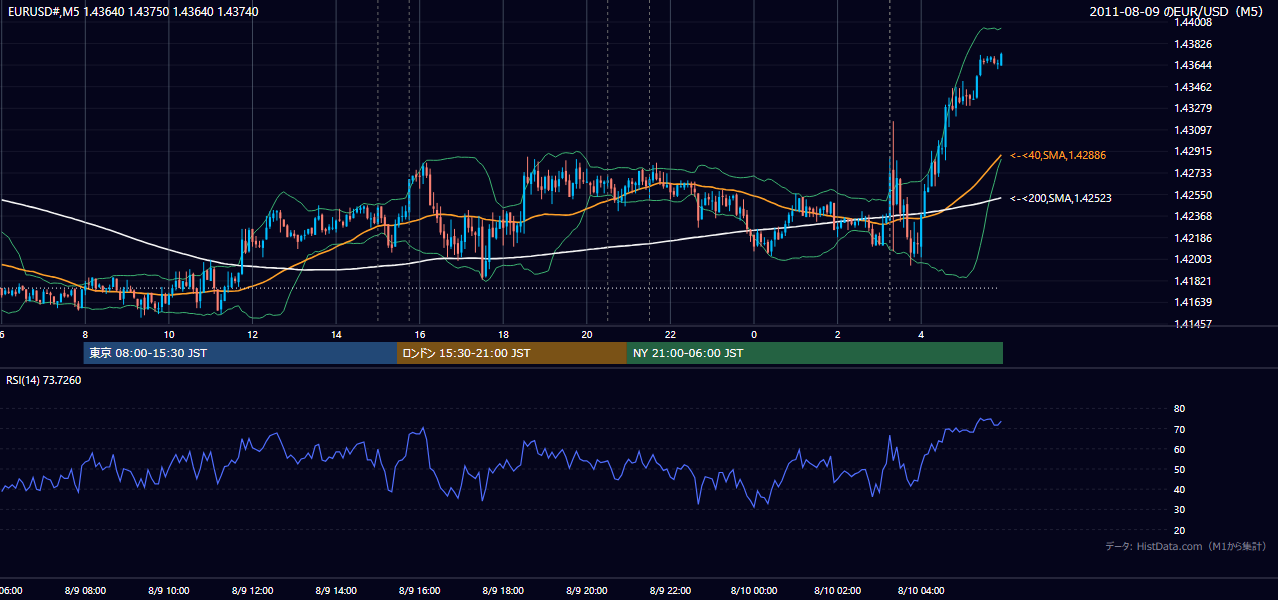Open the HistData.com data source note
Image resolution: width=1278 pixels, height=600 pixels.
click(1186, 546)
